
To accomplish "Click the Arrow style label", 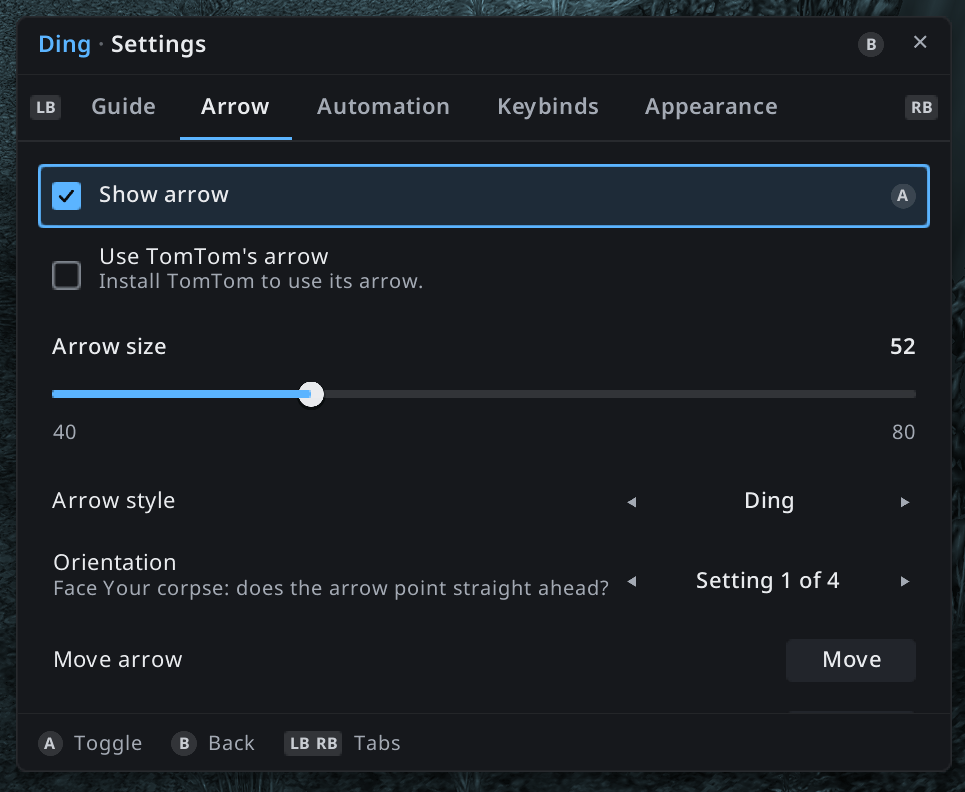I will pos(113,501).
